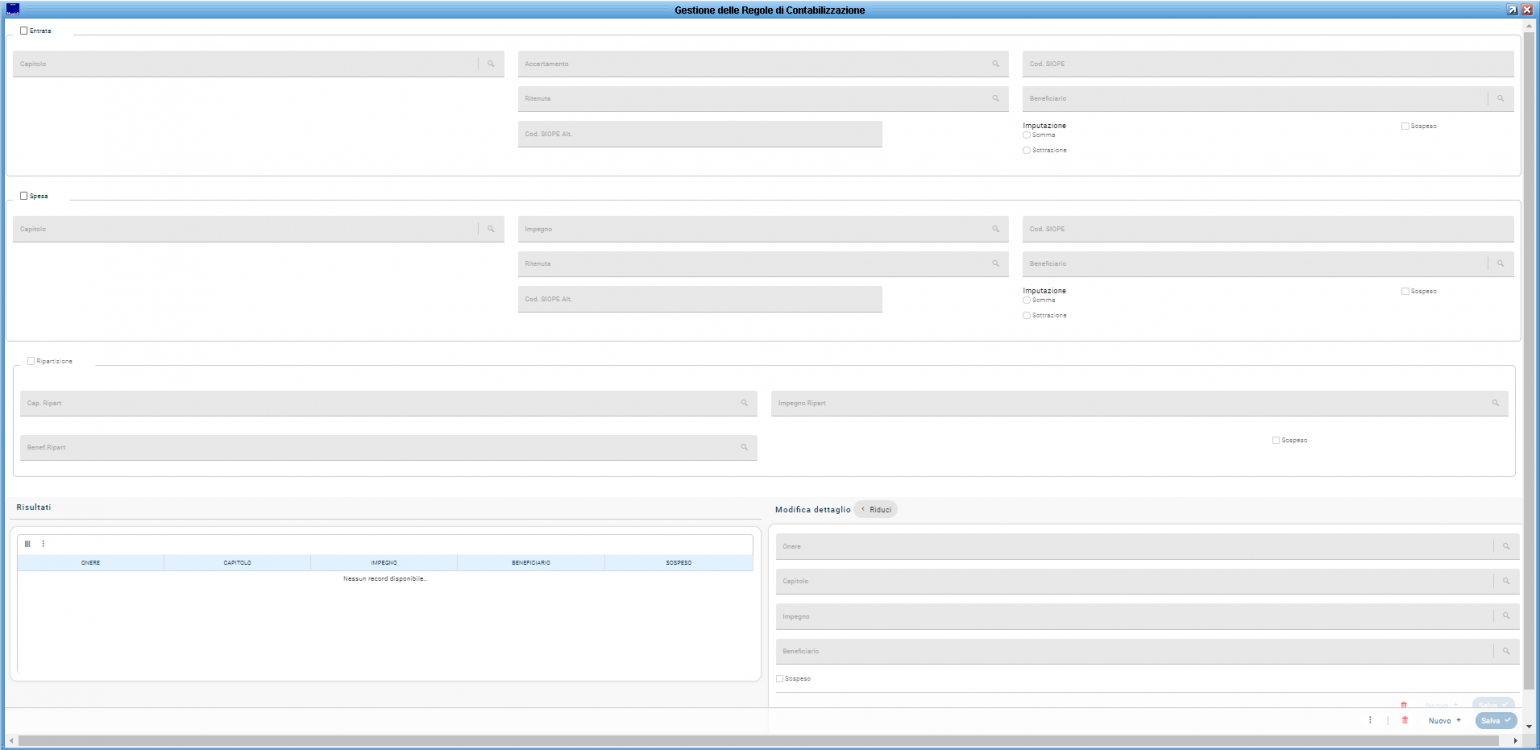Search Beneficiario in Modifica dettaglio panel
Viewport: 1540px width, 750px height.
(x=1507, y=651)
